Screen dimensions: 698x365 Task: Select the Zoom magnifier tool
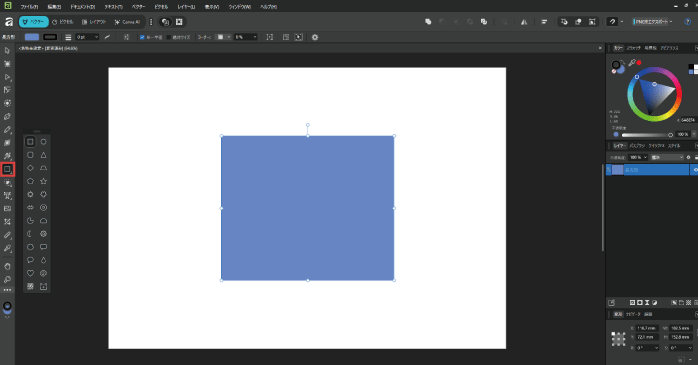click(7, 280)
